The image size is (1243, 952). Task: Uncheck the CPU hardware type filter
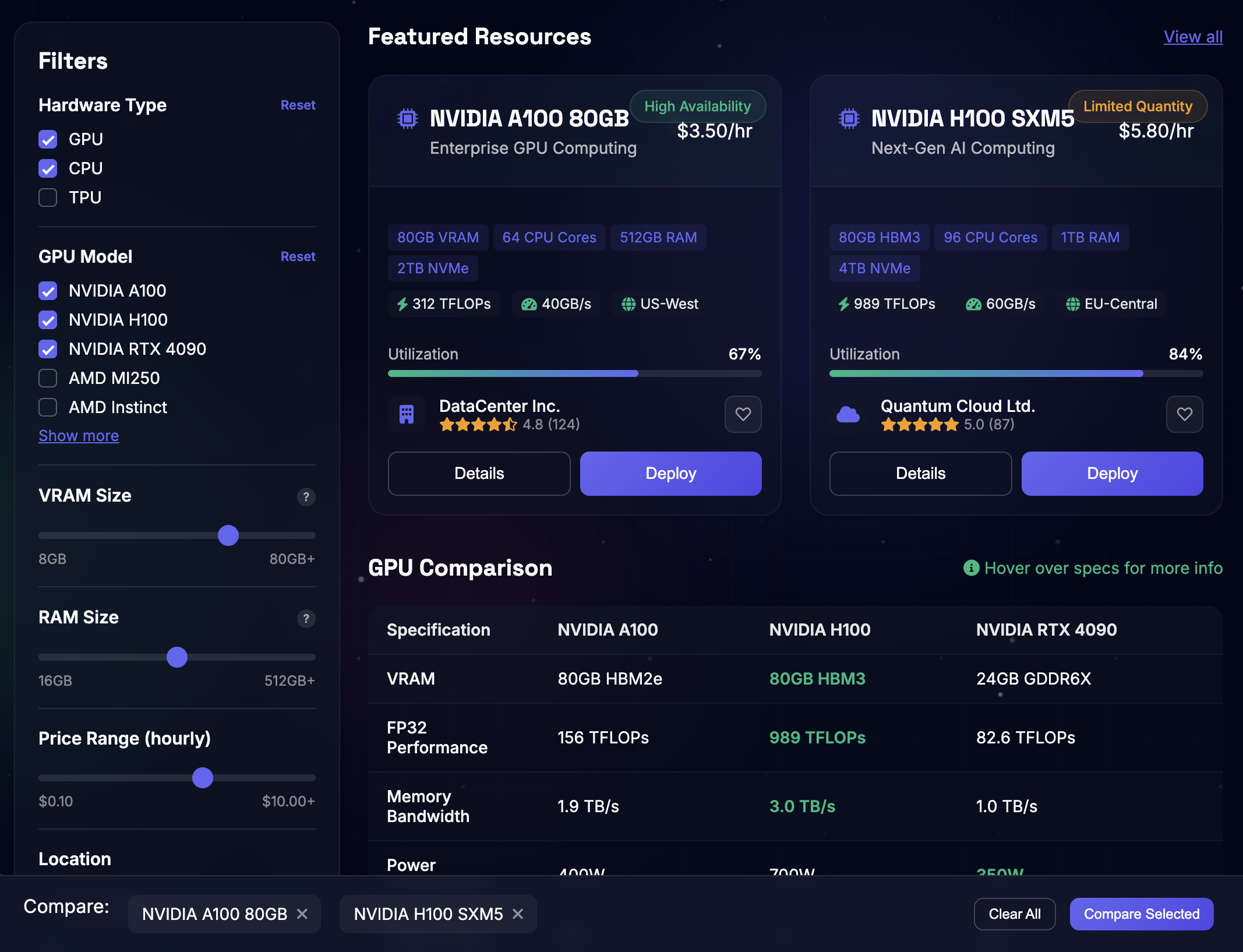tap(48, 168)
